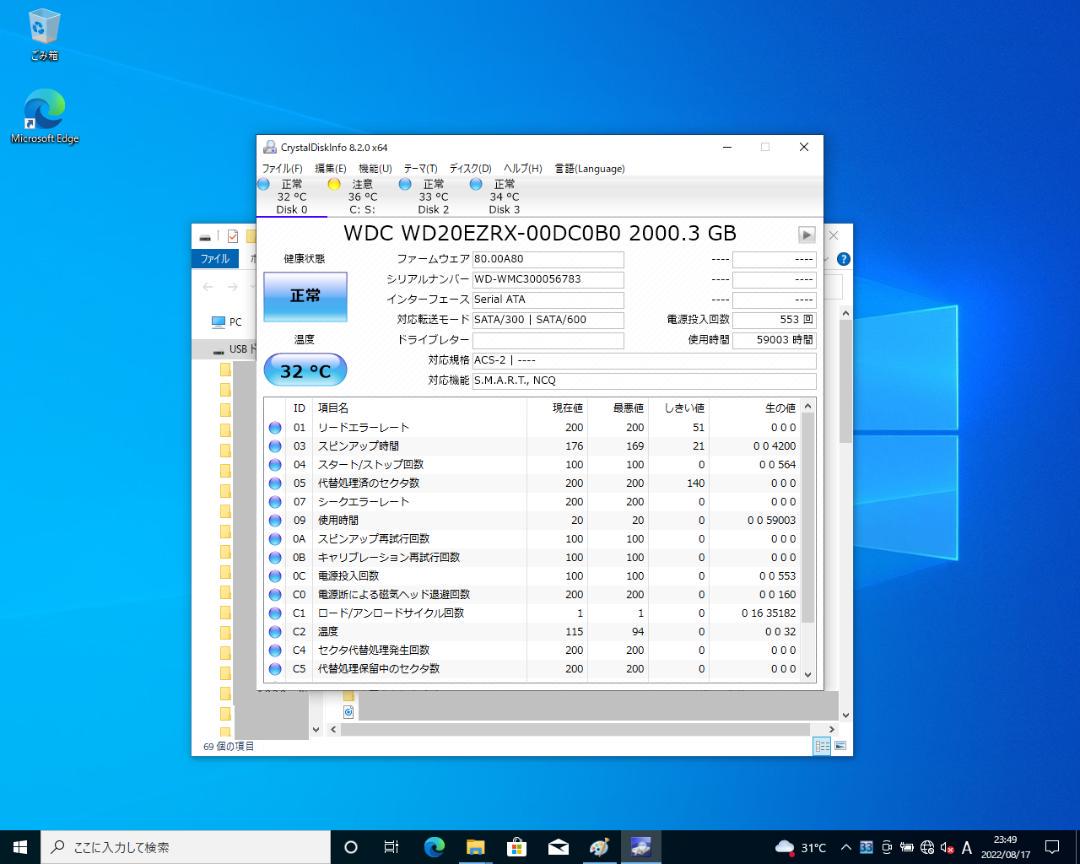Click the 32 °C temperature button
This screenshot has width=1080, height=864.
[x=305, y=371]
